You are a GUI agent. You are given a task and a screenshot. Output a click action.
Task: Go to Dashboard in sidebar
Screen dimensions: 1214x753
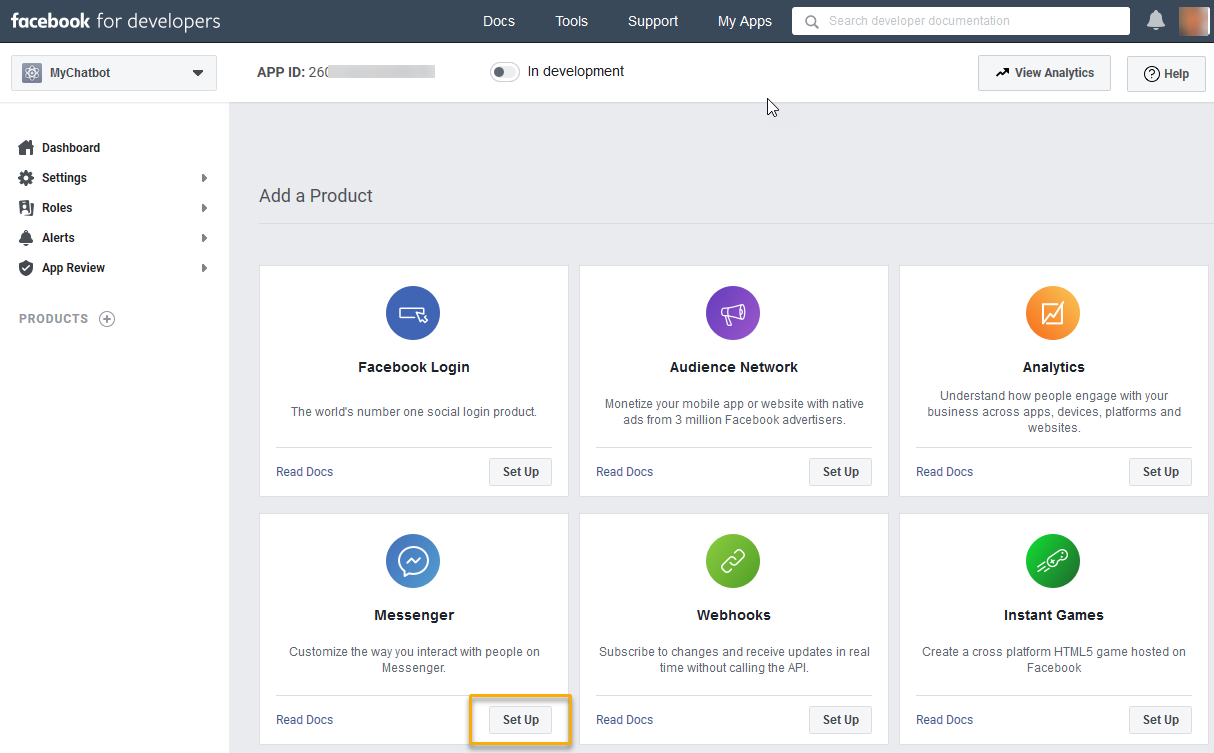(x=71, y=148)
